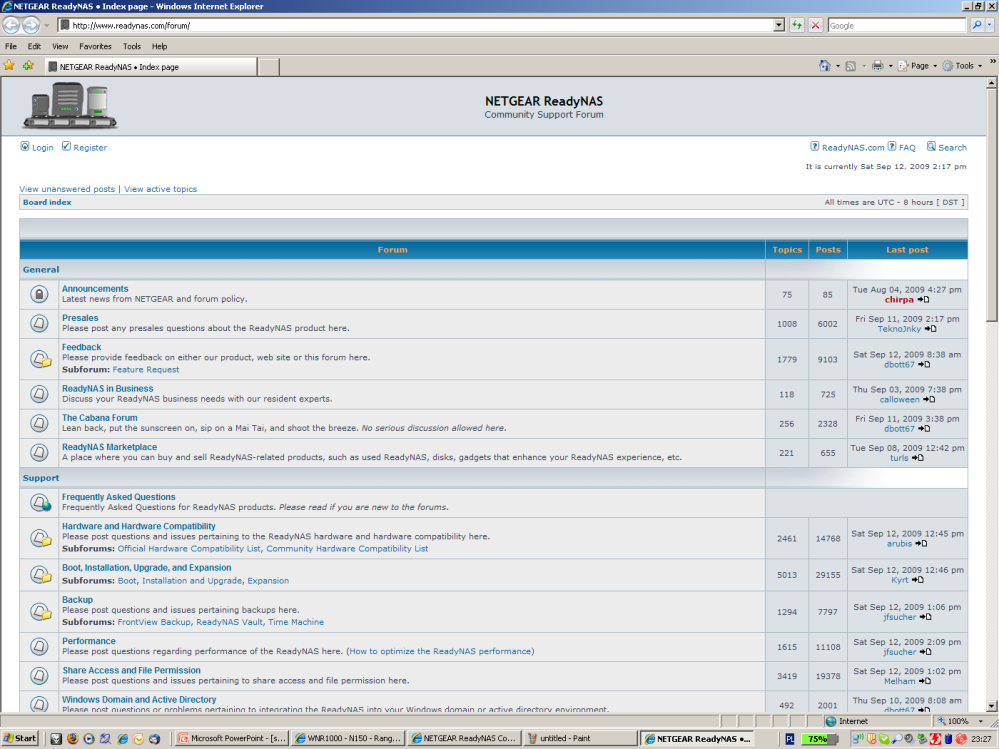Click the Announcements locked forum icon
Image resolution: width=999 pixels, height=749 pixels.
[x=39, y=294]
